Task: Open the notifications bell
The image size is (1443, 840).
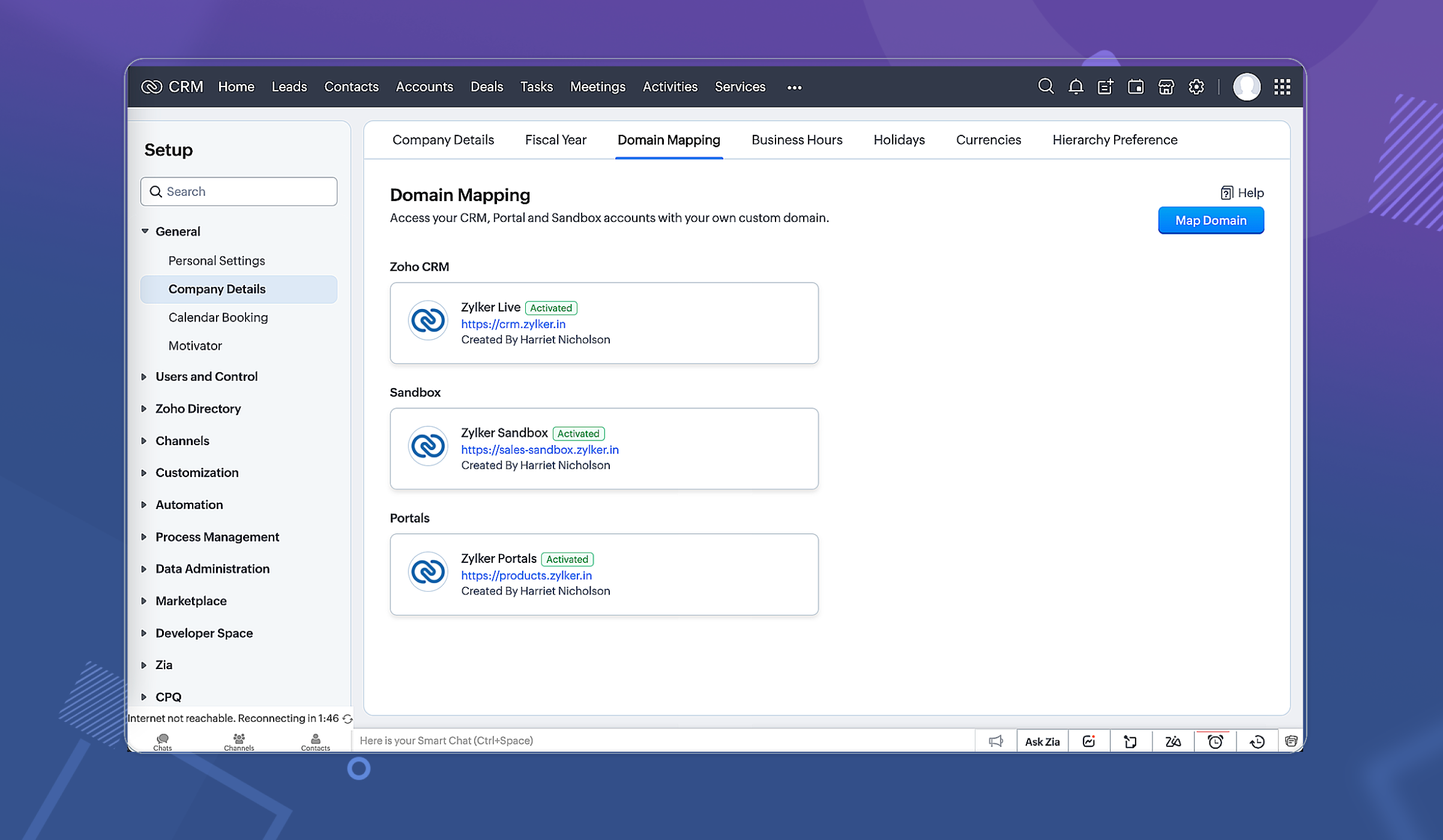Action: [1076, 87]
